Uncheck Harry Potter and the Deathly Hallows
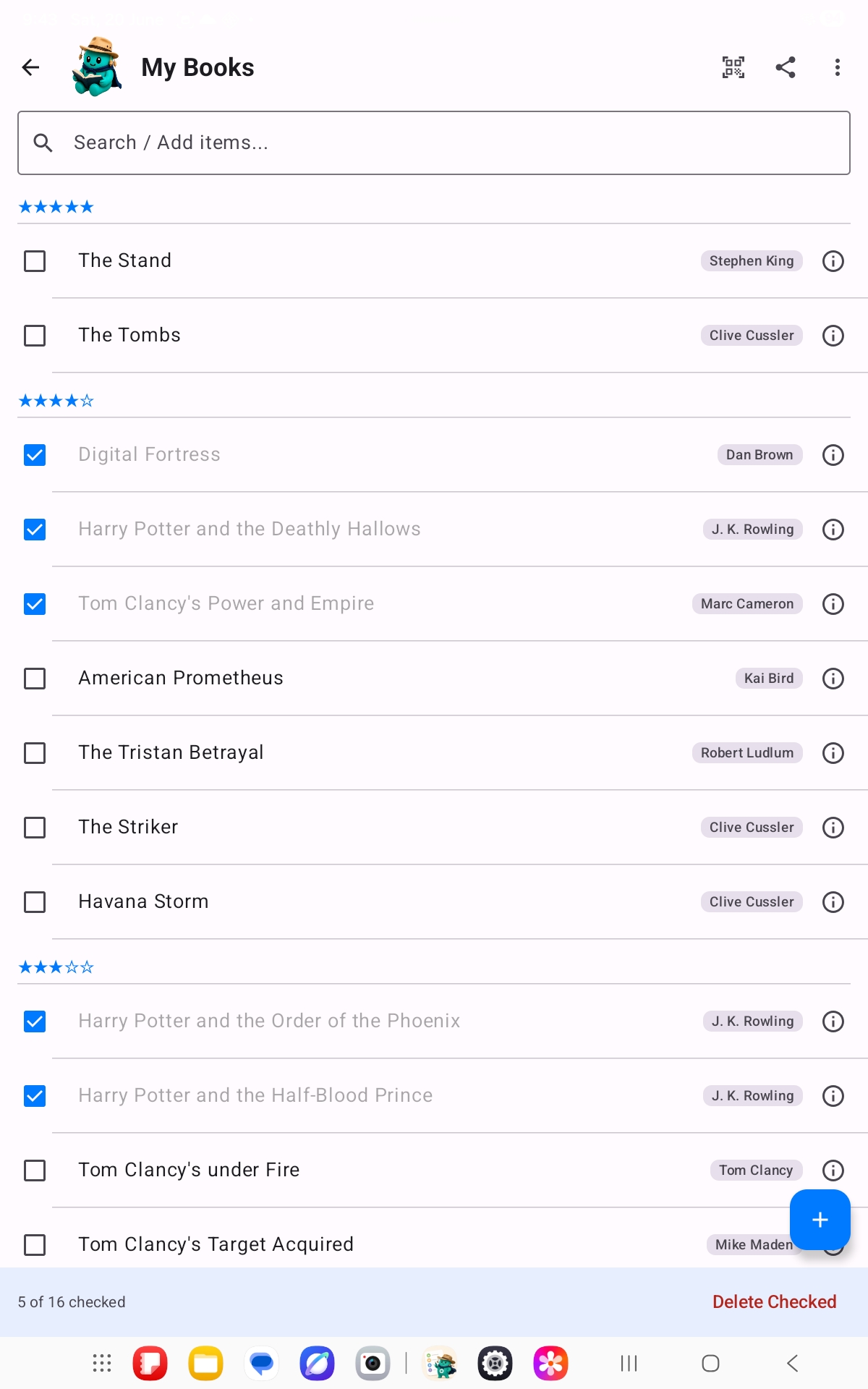 click(x=35, y=530)
